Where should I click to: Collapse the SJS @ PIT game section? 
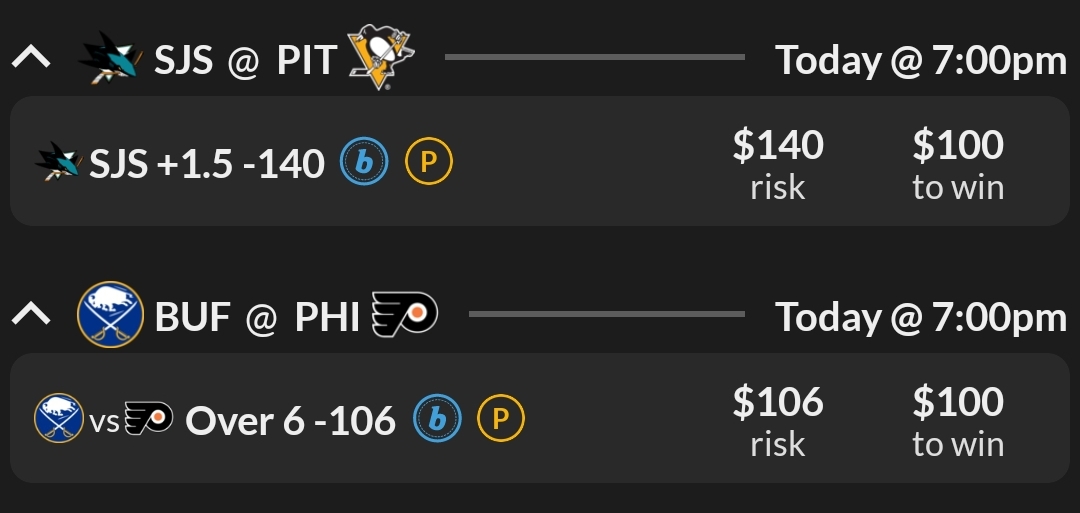(31, 58)
